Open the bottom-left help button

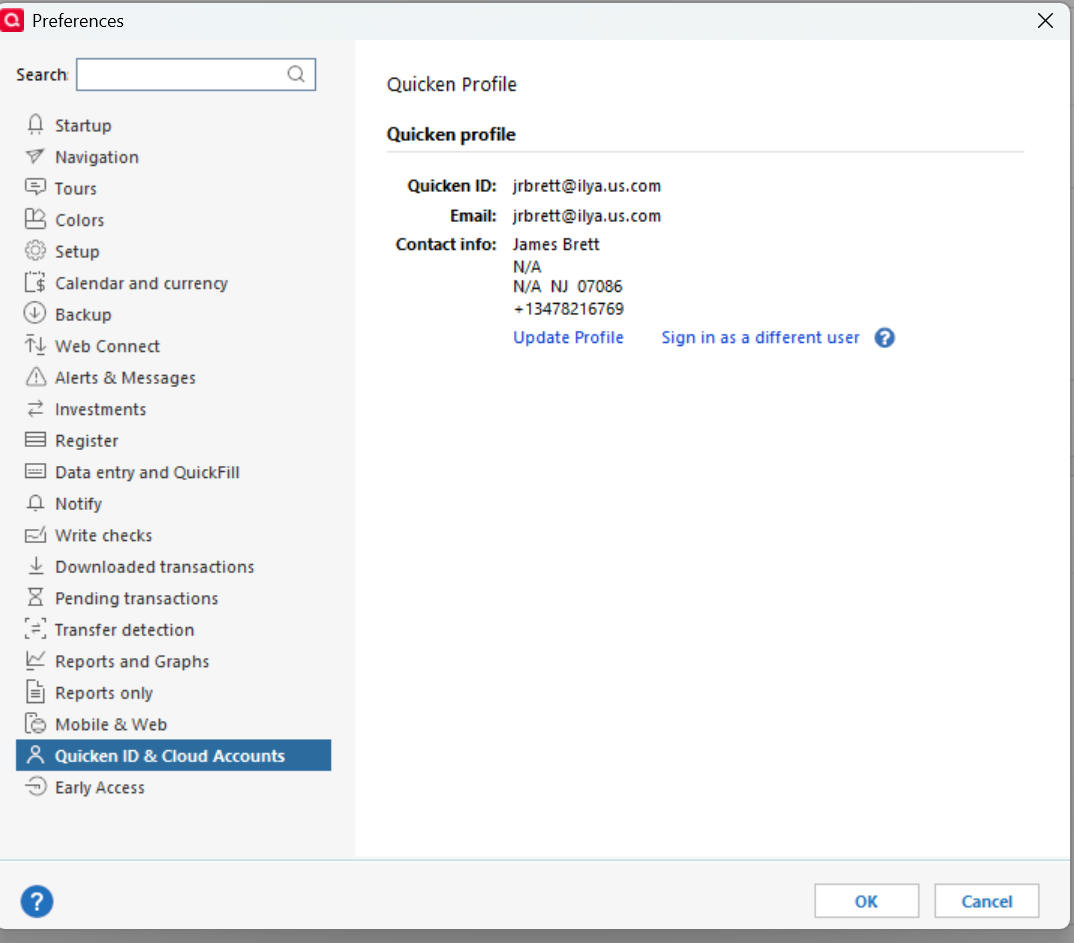(37, 901)
